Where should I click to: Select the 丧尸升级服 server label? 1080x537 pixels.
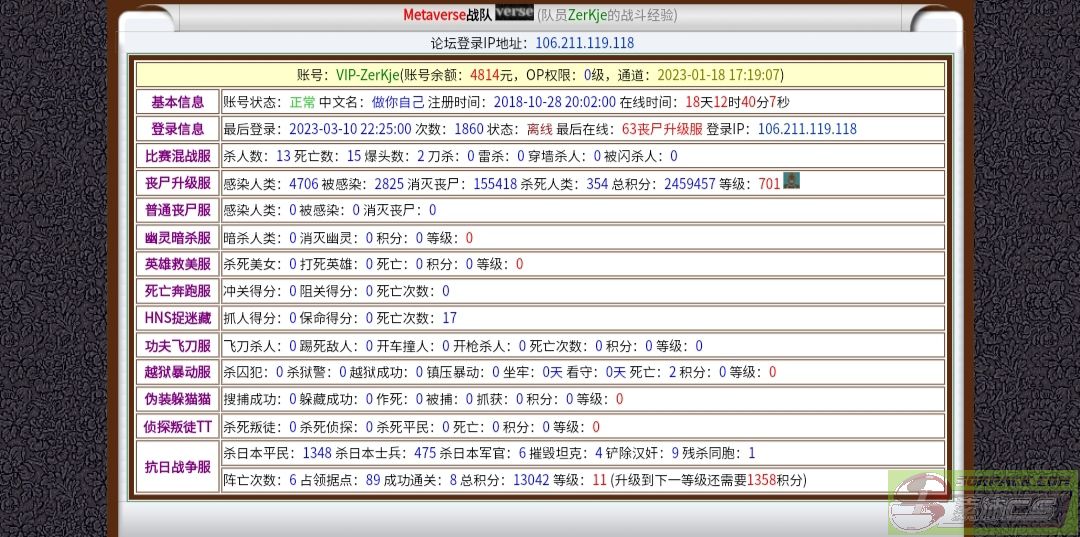[178, 183]
